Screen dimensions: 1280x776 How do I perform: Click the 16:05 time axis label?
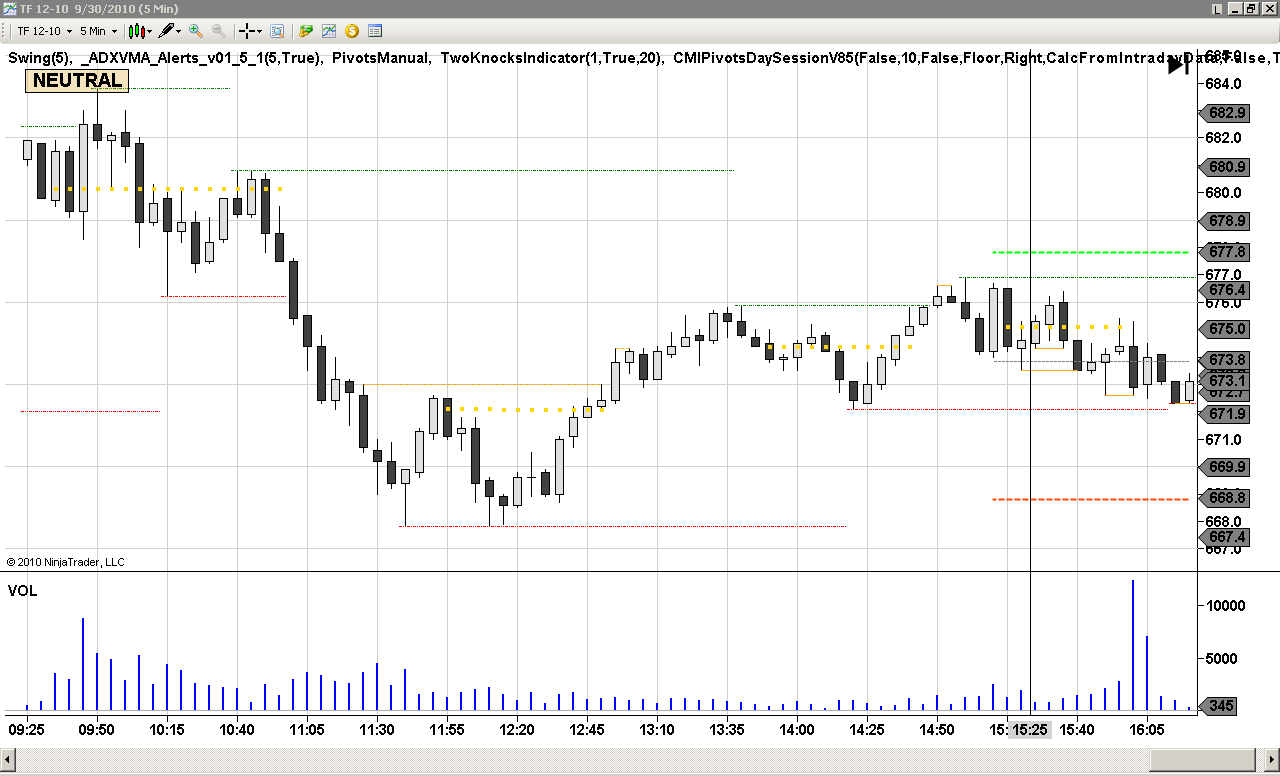tap(1146, 730)
